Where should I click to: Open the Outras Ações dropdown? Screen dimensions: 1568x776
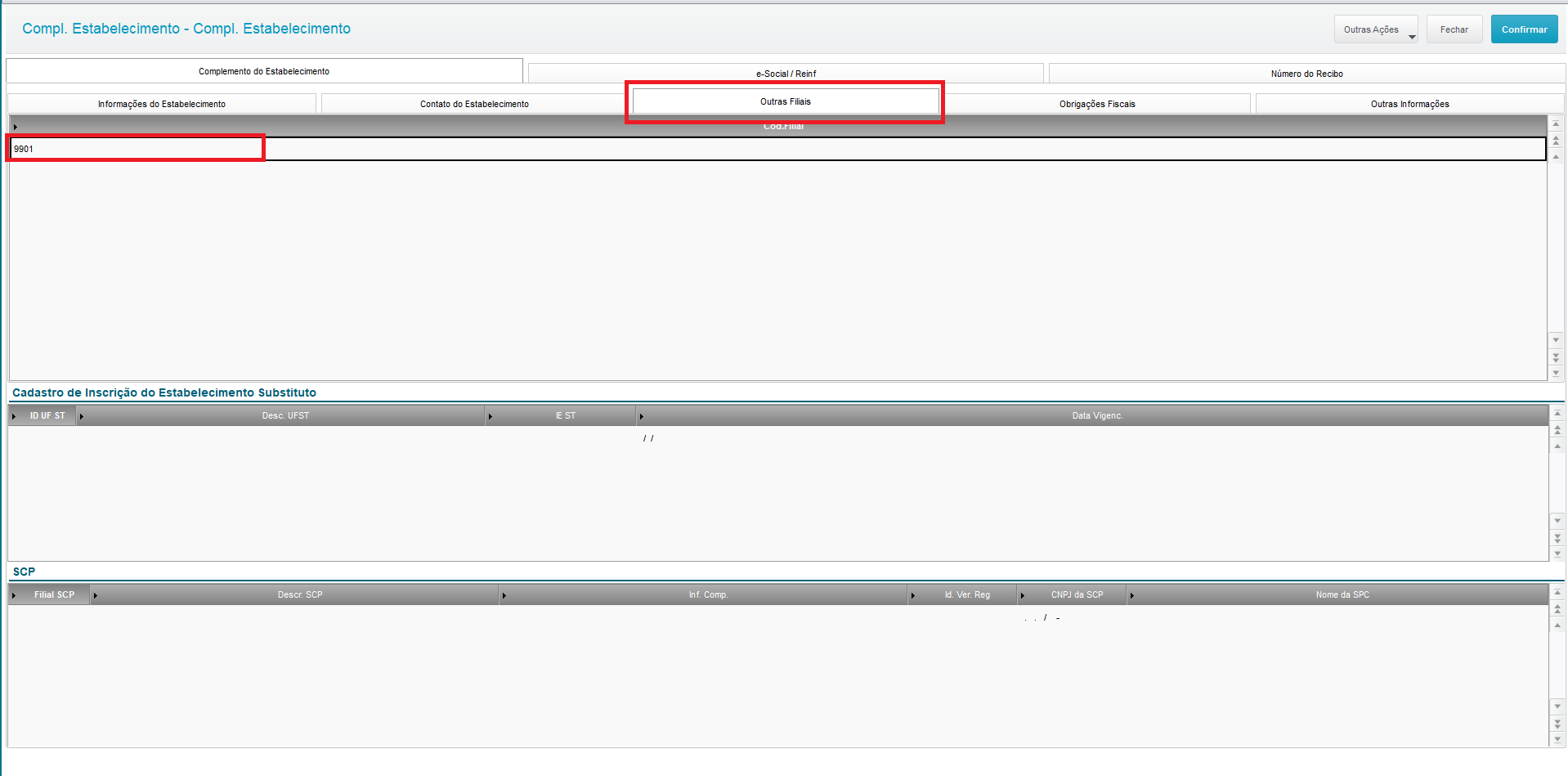[x=1376, y=29]
